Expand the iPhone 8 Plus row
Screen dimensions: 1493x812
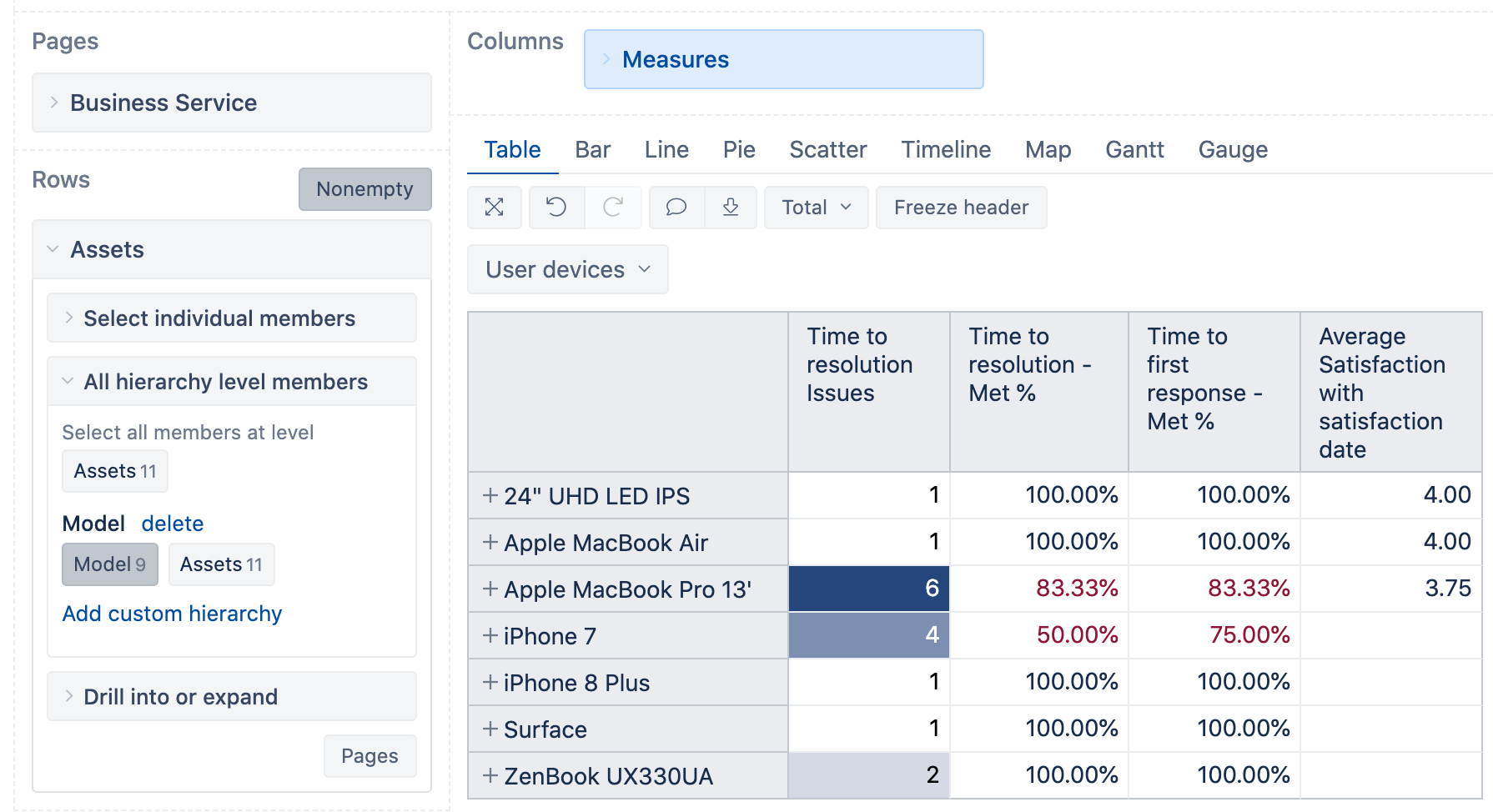[x=490, y=682]
